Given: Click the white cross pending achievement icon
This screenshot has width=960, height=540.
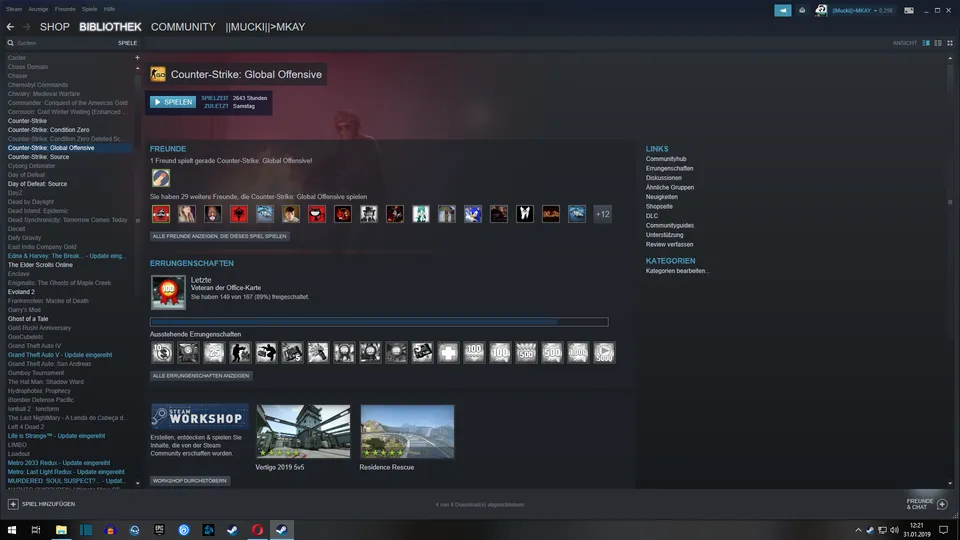Looking at the screenshot, I should 448,352.
